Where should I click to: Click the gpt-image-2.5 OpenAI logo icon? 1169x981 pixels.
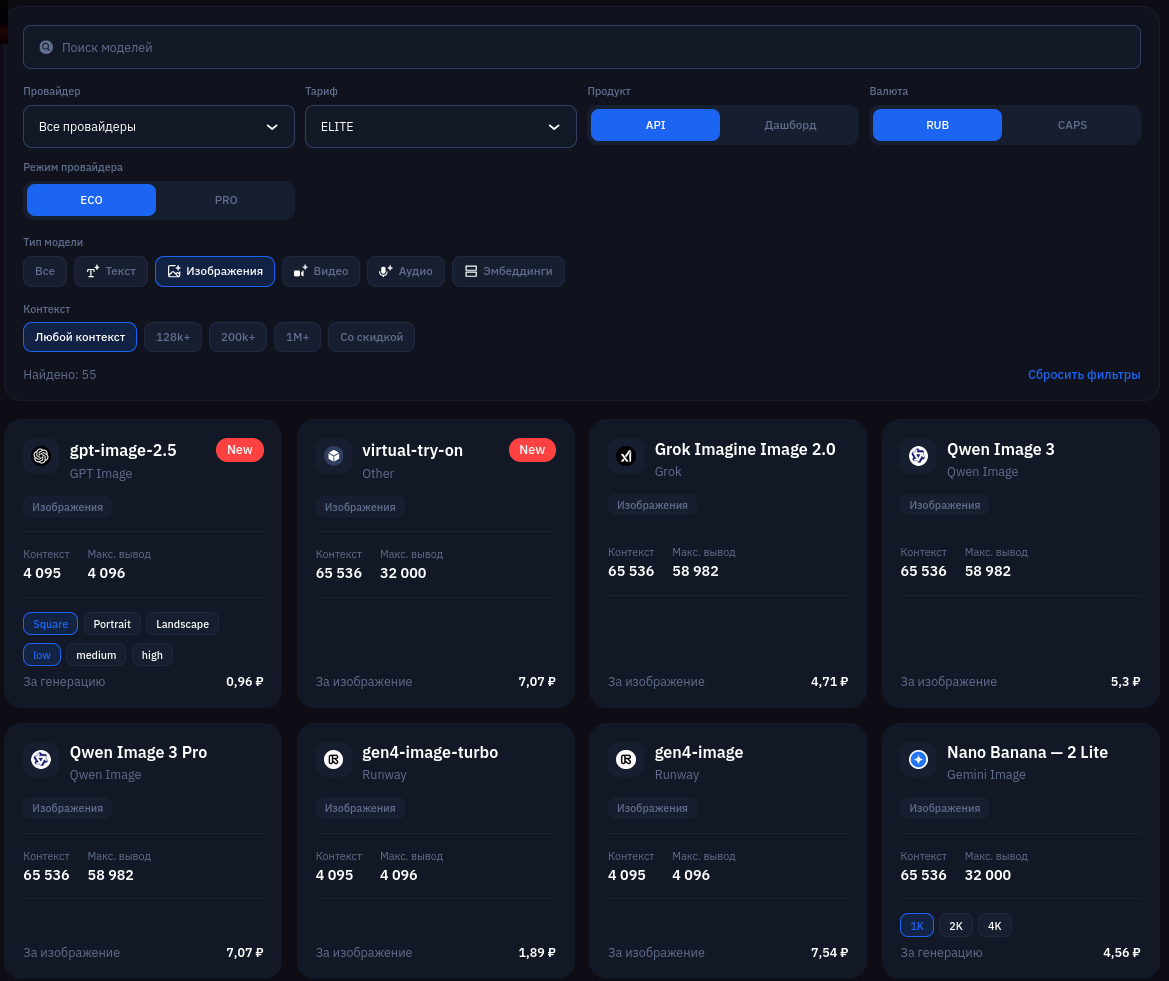41,455
